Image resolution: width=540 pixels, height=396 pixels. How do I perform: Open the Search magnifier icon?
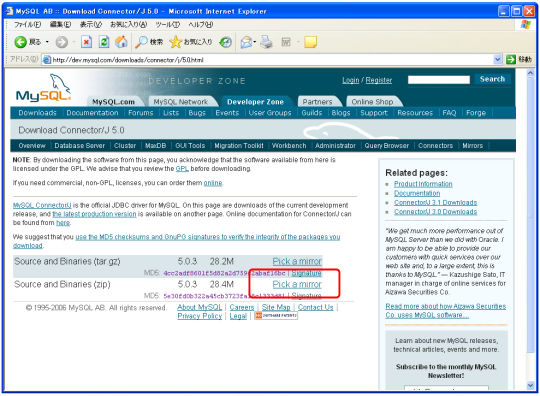141,42
